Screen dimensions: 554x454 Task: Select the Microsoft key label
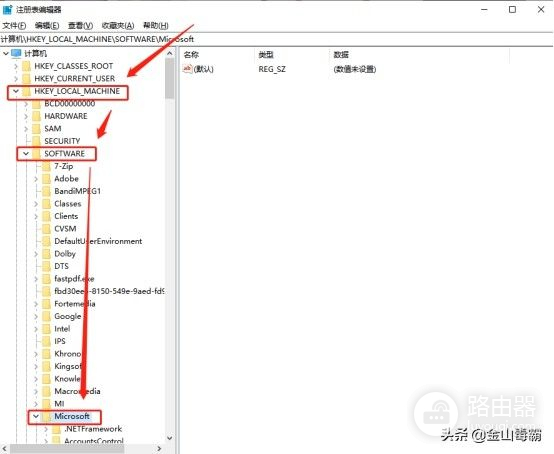click(x=72, y=416)
